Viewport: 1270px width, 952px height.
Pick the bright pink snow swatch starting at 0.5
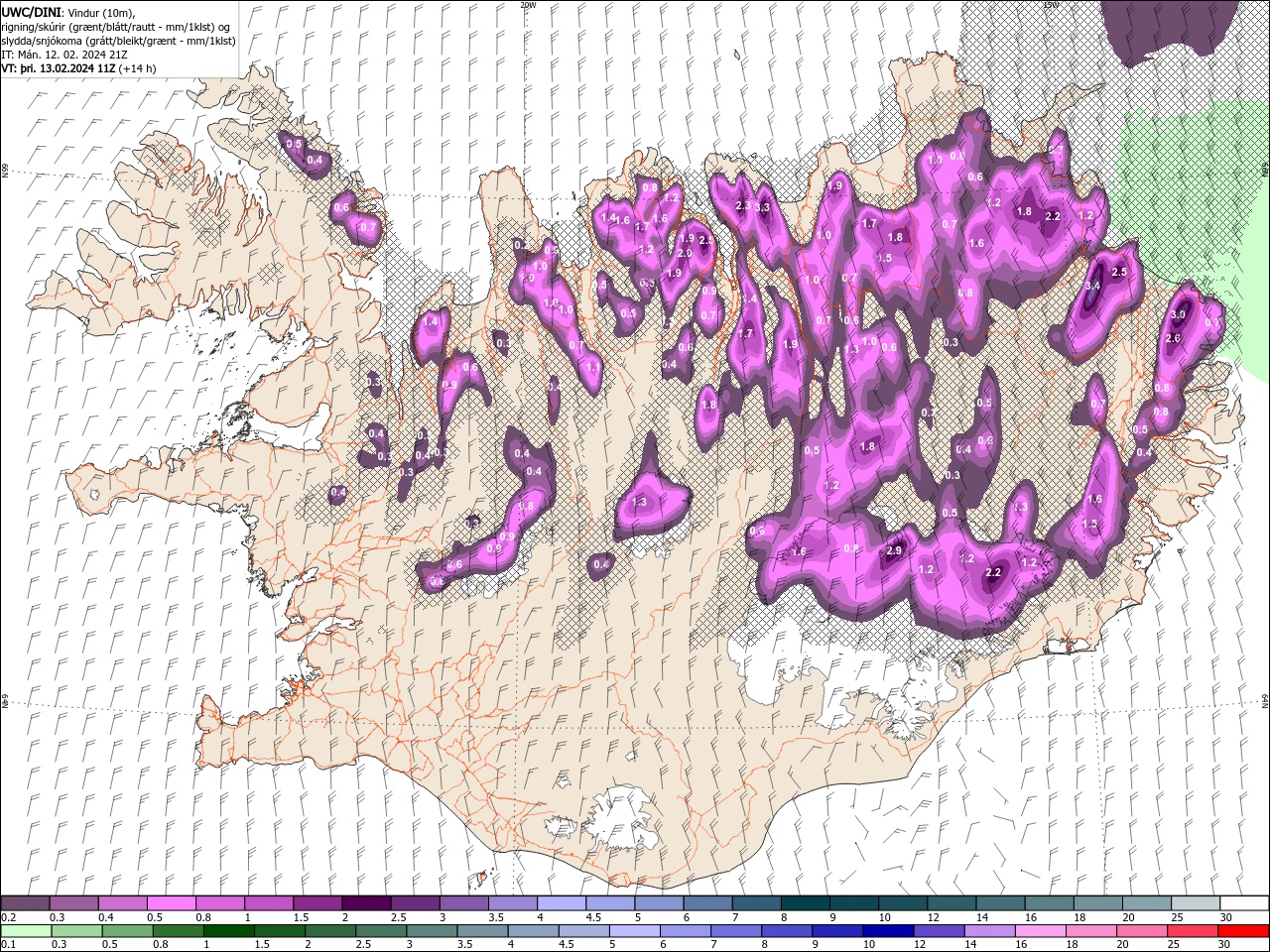(x=171, y=903)
